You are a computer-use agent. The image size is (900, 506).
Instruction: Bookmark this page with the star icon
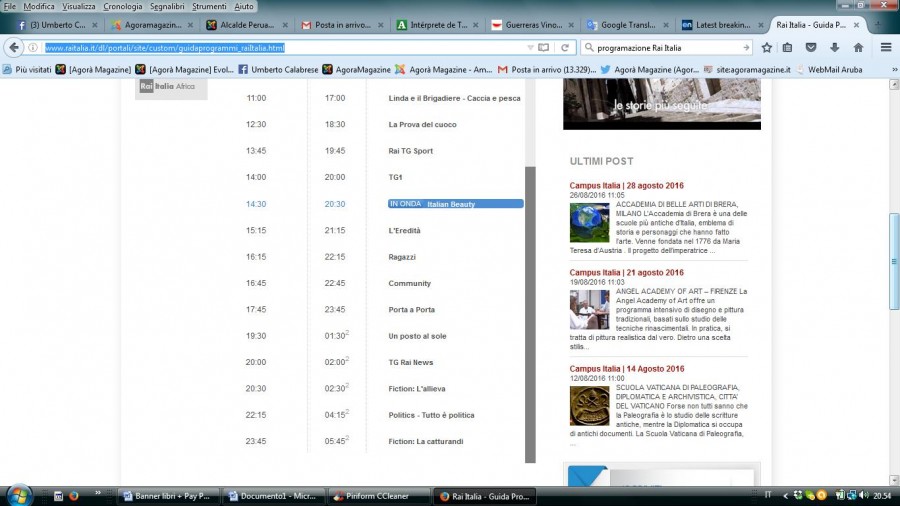click(766, 48)
